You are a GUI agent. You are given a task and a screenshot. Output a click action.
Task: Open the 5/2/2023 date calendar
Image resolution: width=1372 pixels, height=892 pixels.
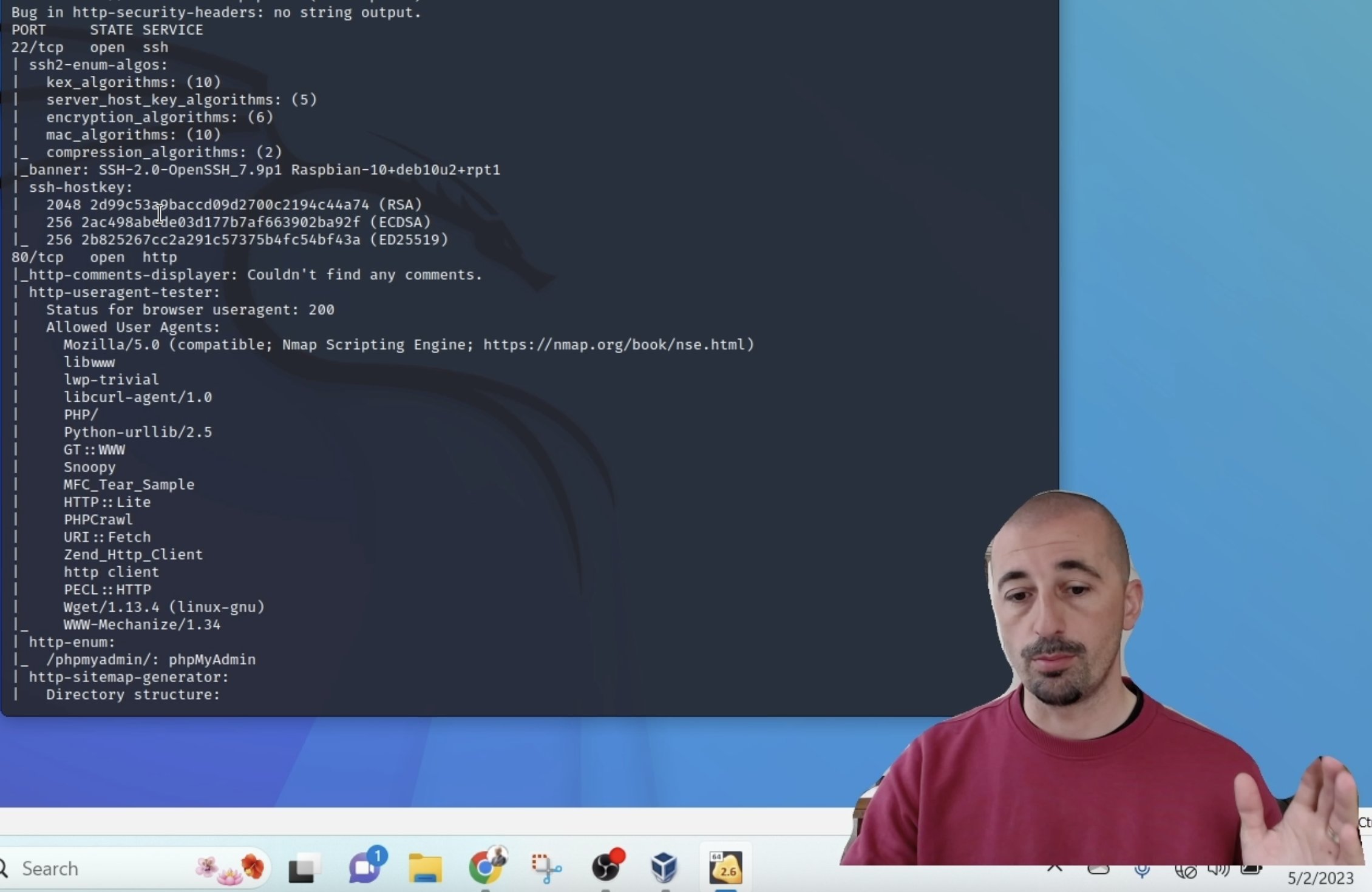1320,877
